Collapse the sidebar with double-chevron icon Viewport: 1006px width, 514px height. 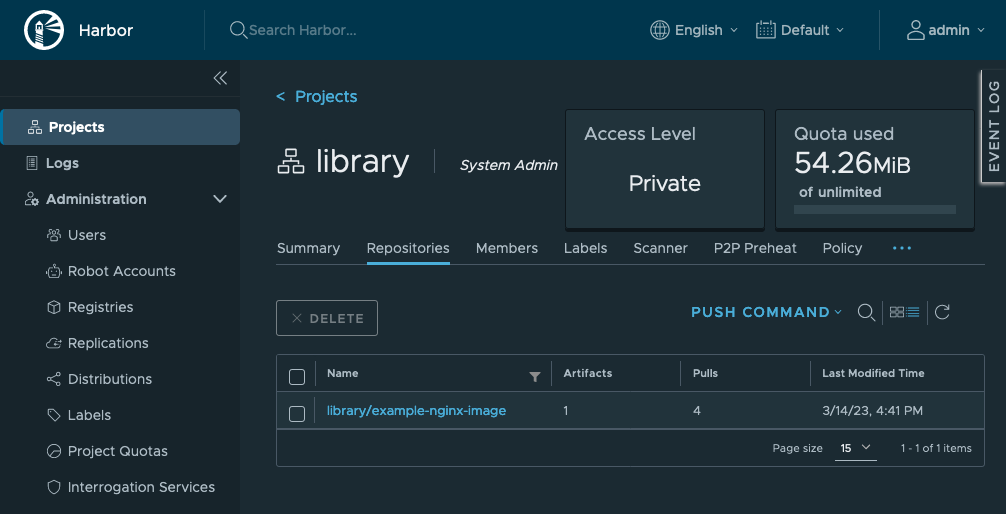click(220, 78)
